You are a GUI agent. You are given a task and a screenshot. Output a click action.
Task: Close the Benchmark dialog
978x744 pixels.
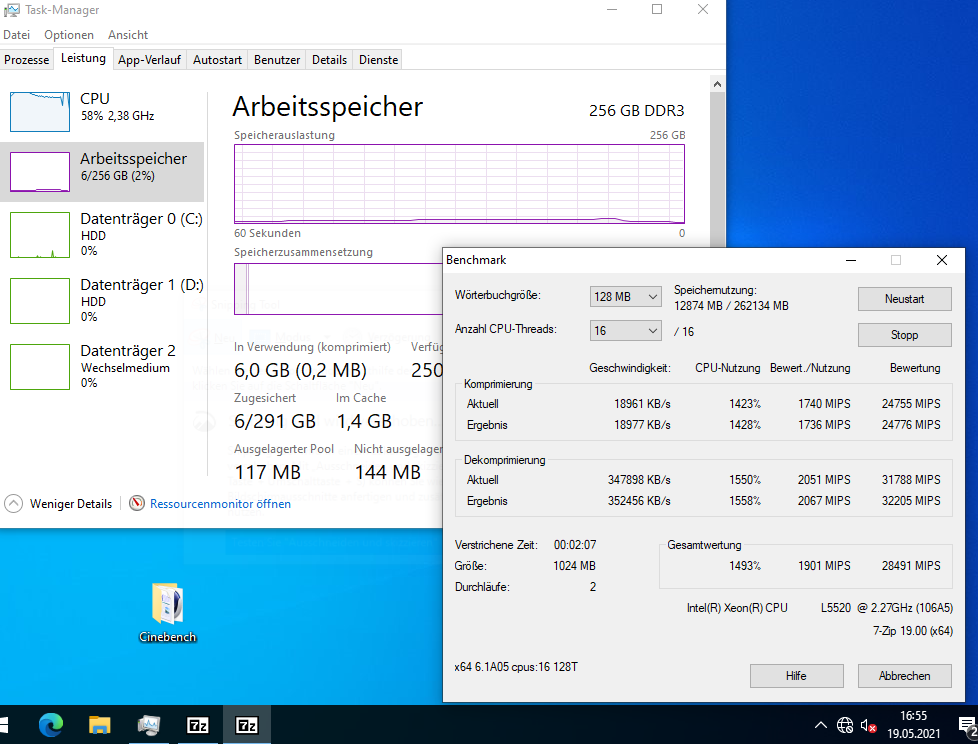tap(942, 260)
